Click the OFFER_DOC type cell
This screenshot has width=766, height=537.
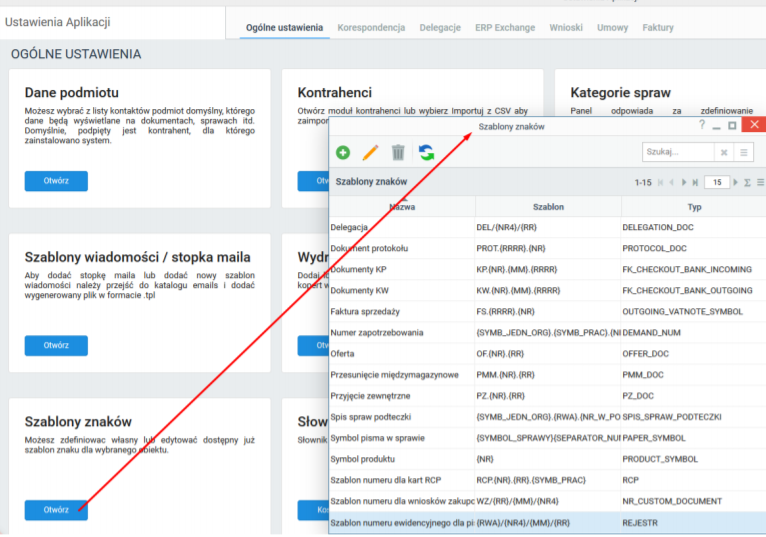click(x=694, y=354)
